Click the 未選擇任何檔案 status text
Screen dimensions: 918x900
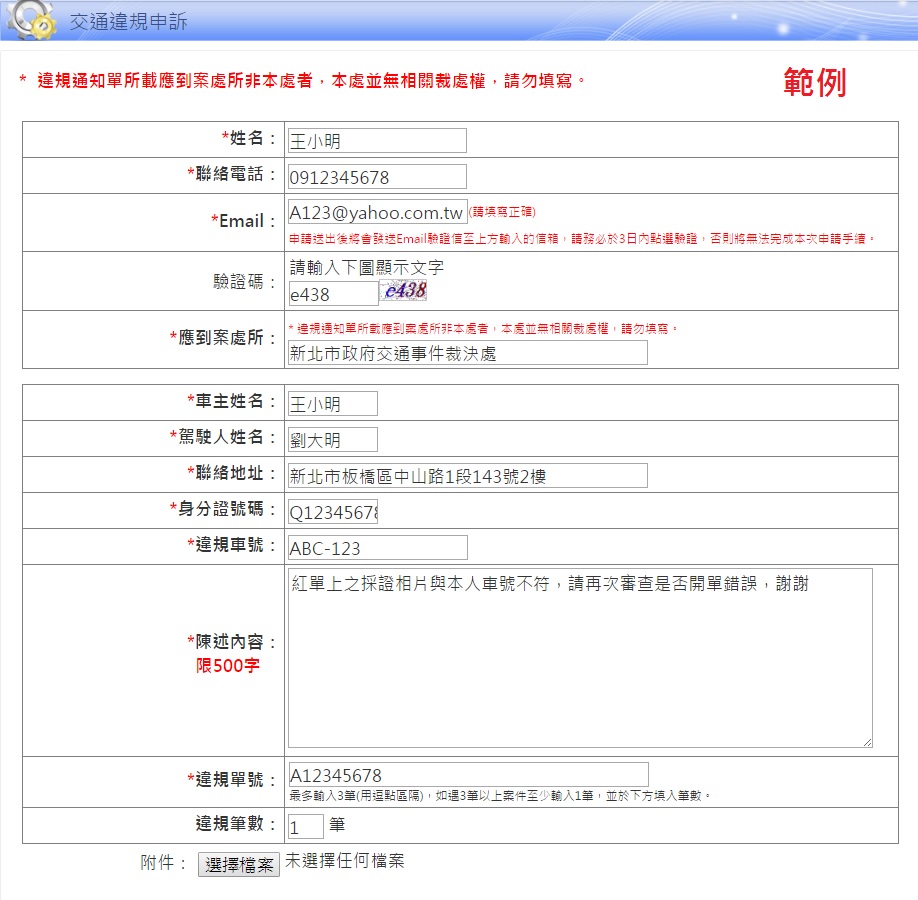344,861
